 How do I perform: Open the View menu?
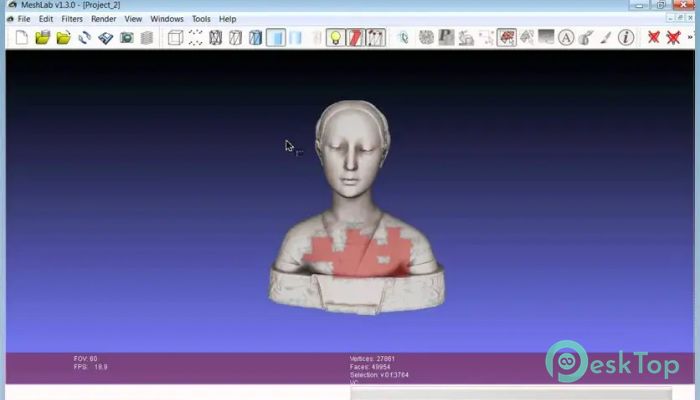(133, 19)
